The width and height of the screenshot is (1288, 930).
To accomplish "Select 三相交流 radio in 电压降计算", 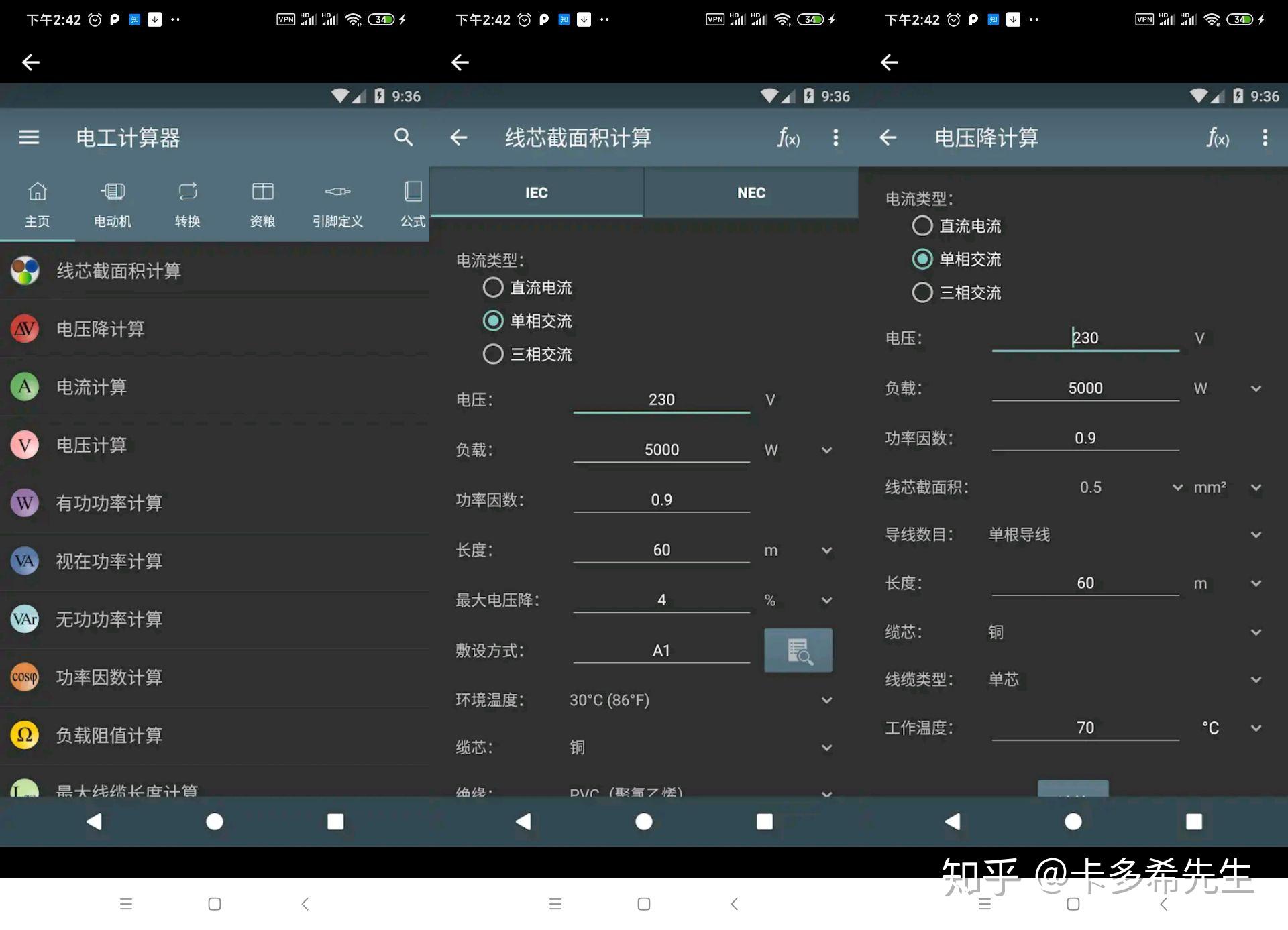I will click(x=922, y=292).
